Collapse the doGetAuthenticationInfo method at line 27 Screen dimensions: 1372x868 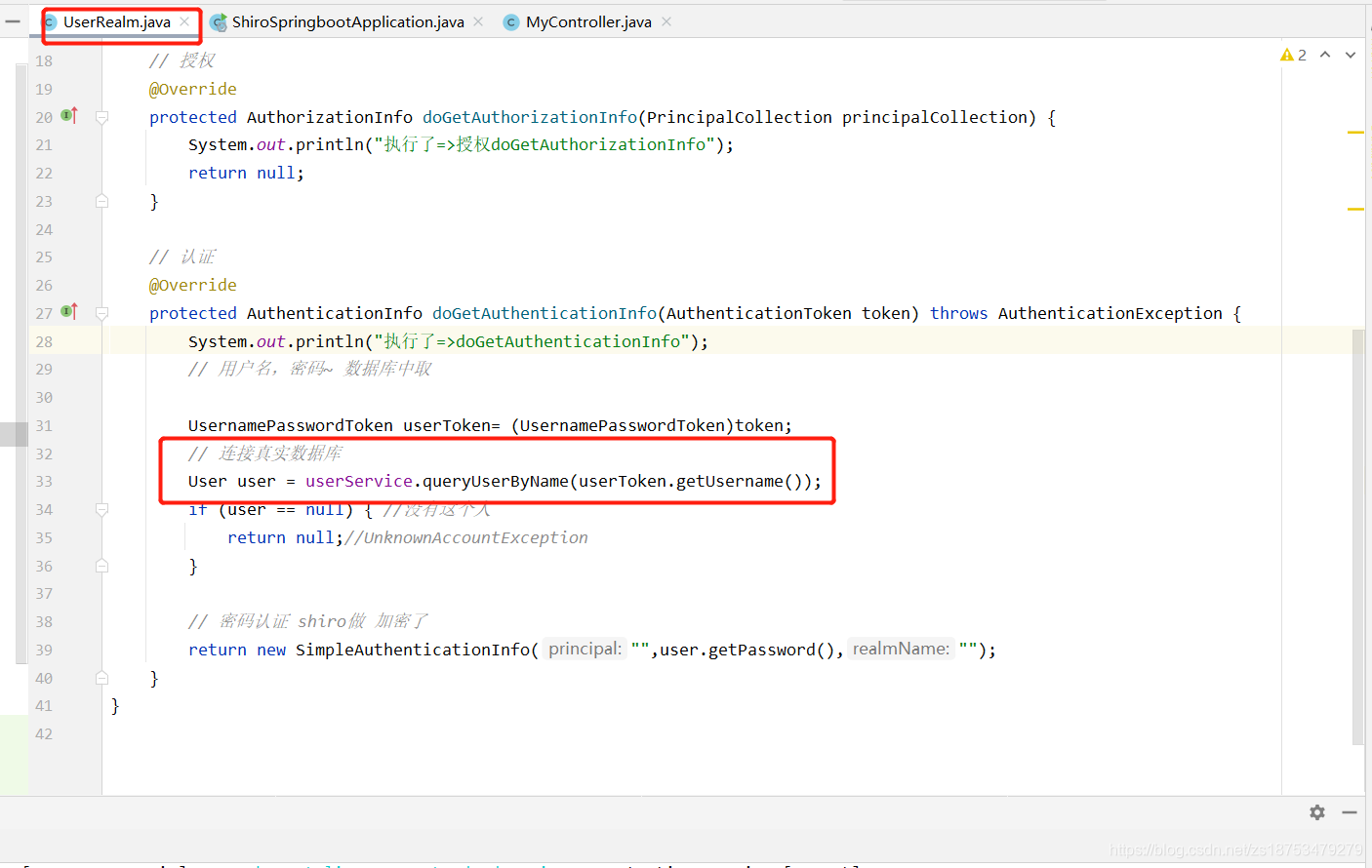click(101, 313)
